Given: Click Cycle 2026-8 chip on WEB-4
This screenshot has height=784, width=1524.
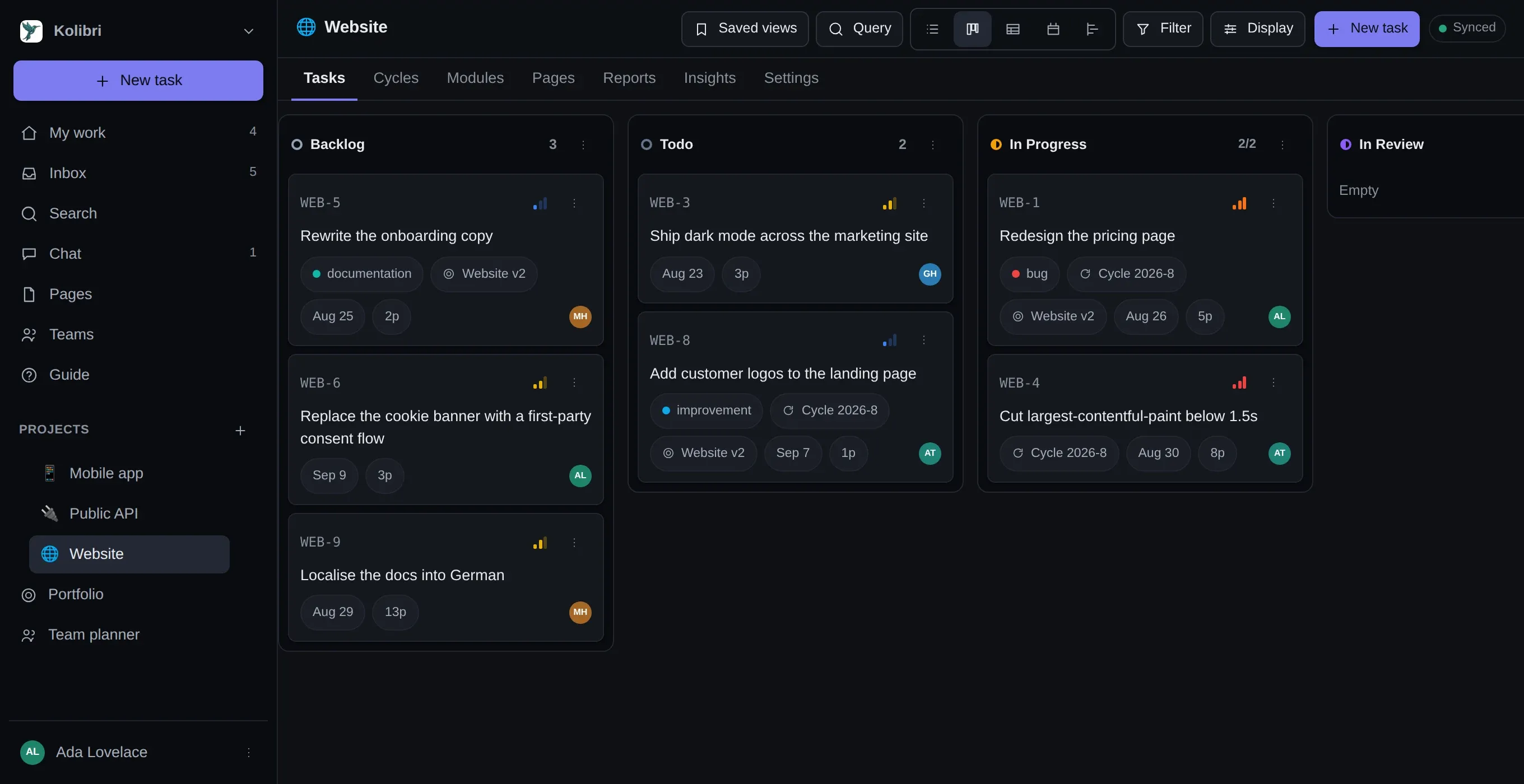Looking at the screenshot, I should tap(1059, 453).
